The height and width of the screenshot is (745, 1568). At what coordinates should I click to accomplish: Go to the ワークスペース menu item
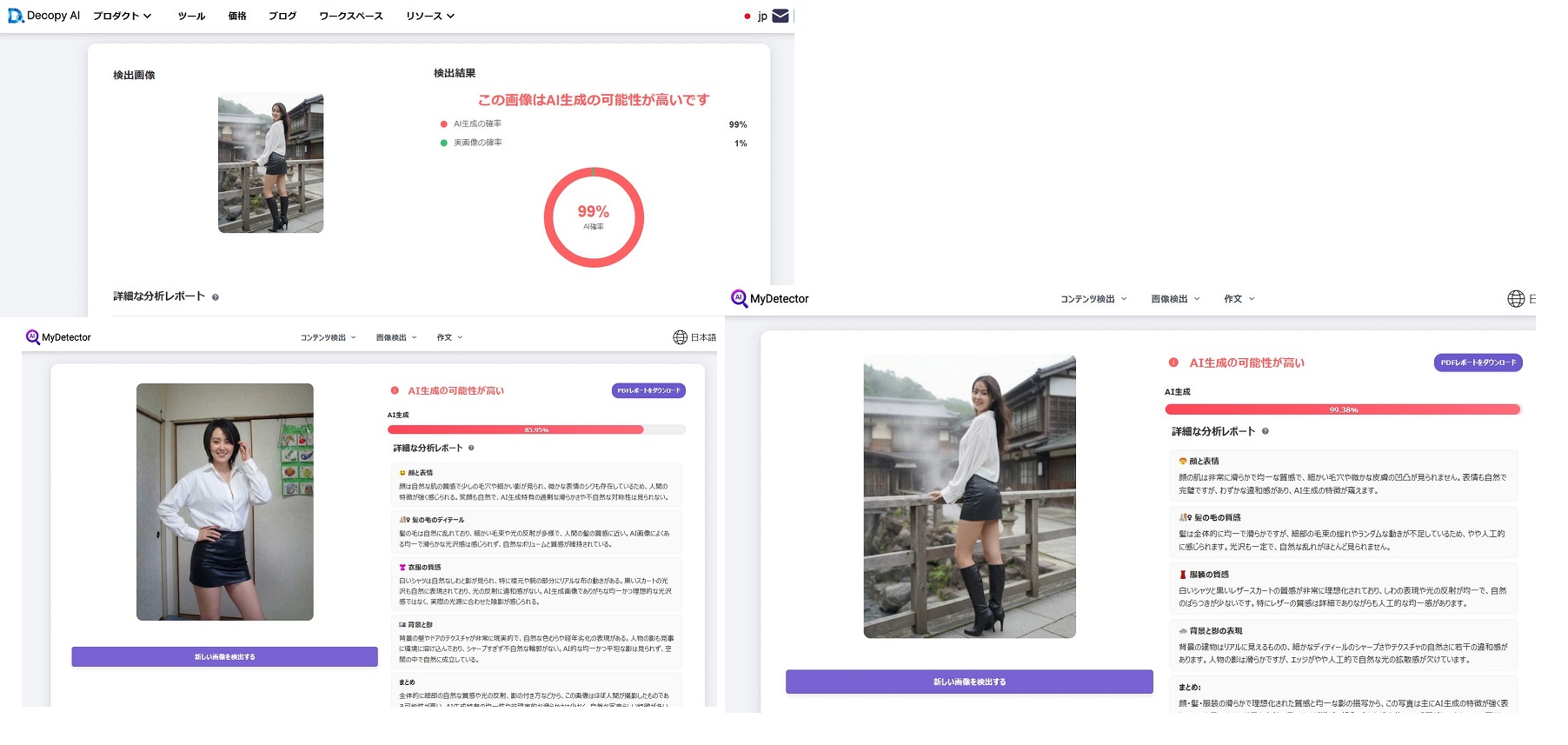350,16
